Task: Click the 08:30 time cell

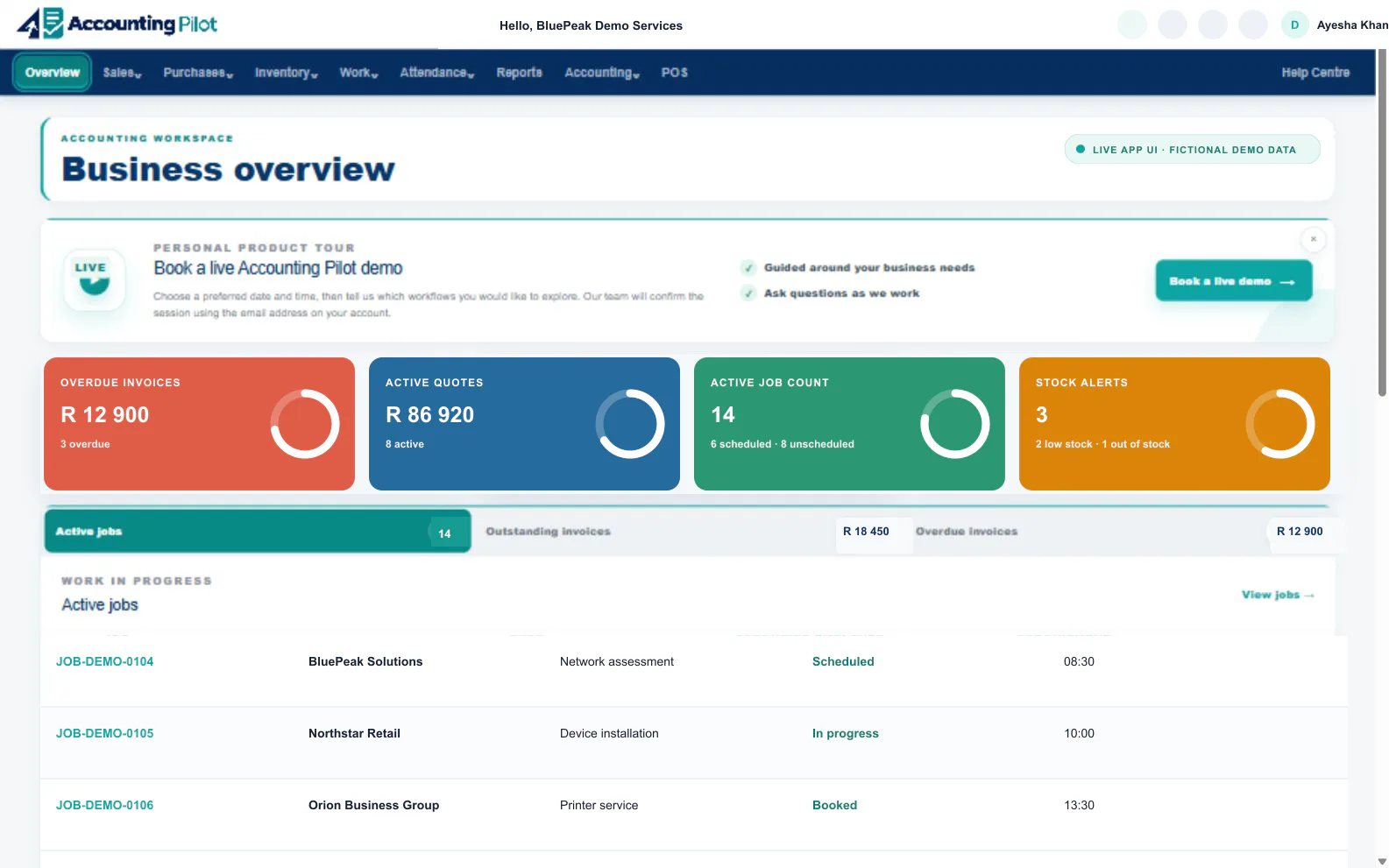Action: 1079,661
